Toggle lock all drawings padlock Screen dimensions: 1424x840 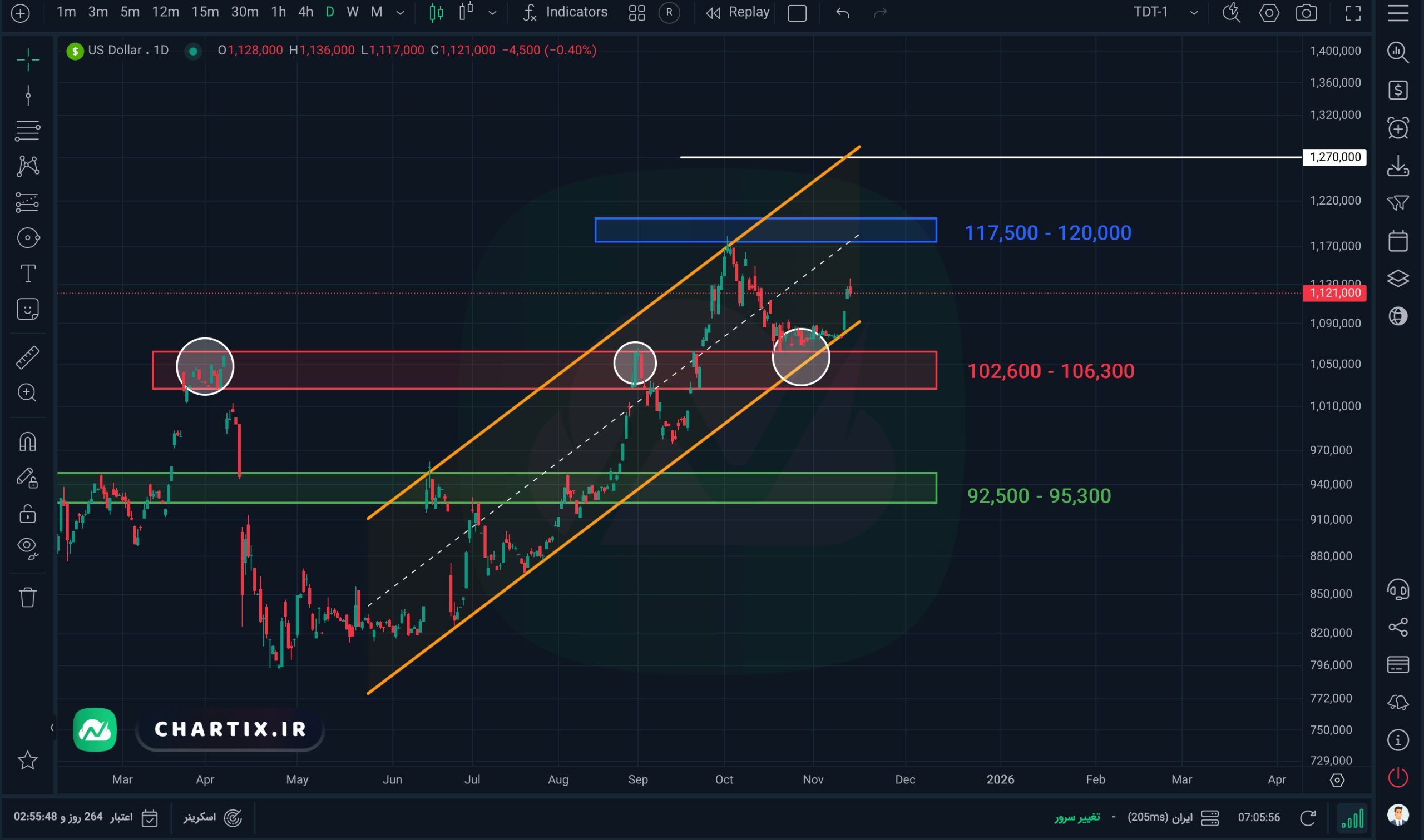27,514
